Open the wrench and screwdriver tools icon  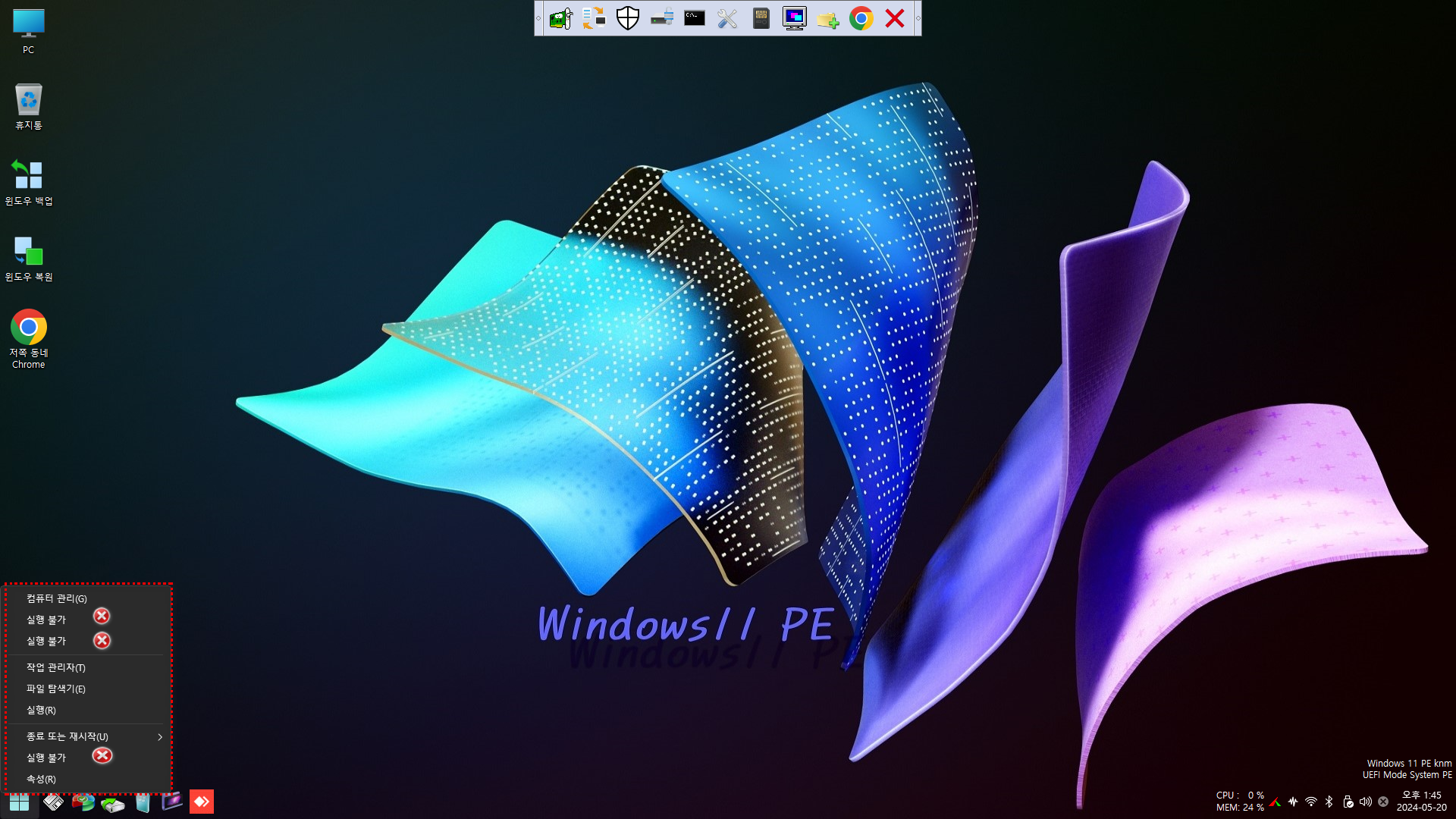coord(727,18)
